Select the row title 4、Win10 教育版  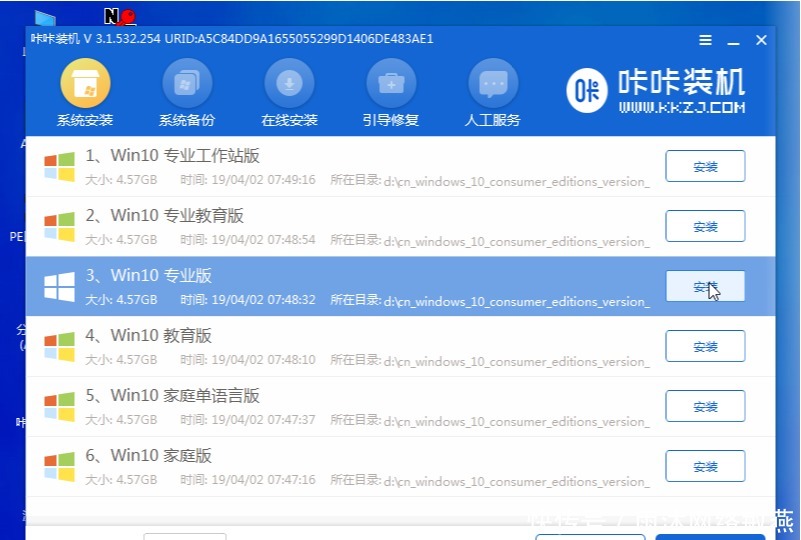click(x=148, y=335)
